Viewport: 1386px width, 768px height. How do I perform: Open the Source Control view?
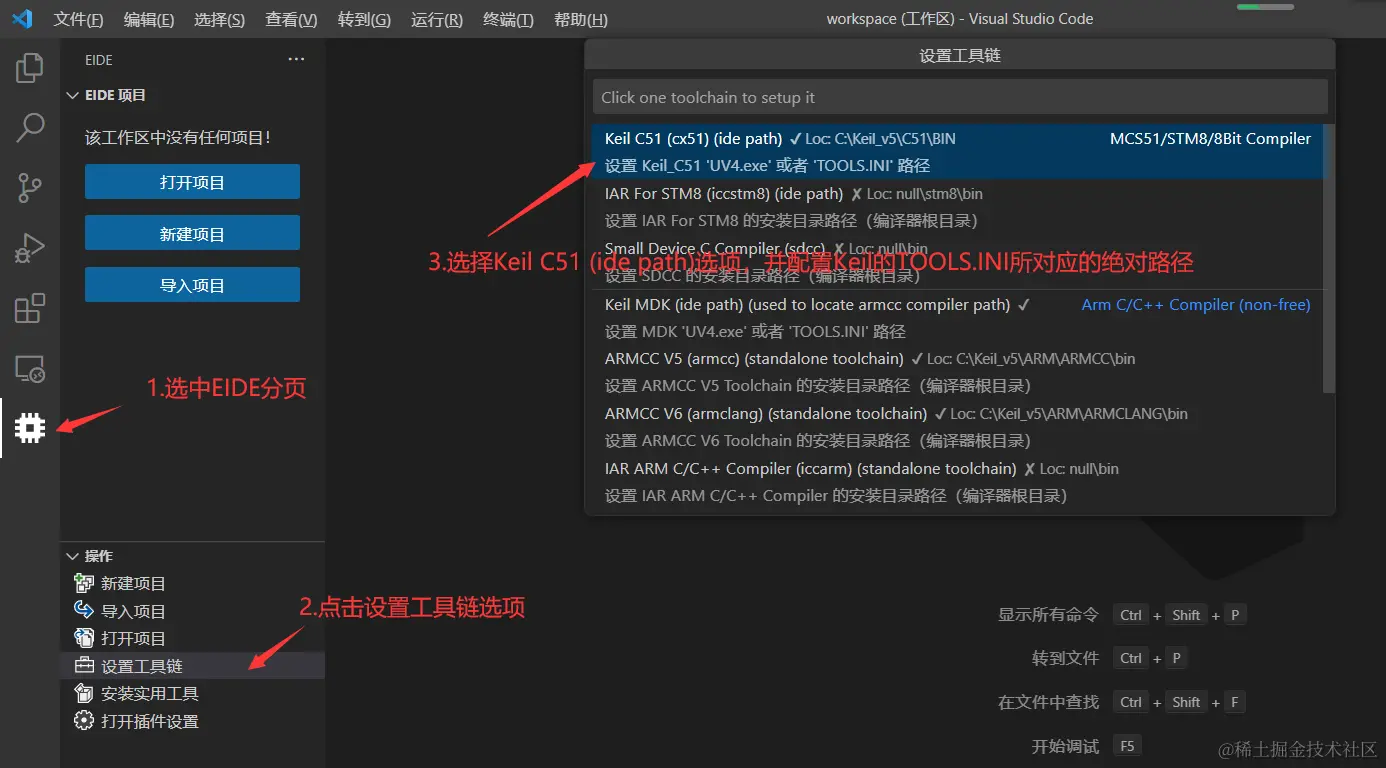point(30,187)
